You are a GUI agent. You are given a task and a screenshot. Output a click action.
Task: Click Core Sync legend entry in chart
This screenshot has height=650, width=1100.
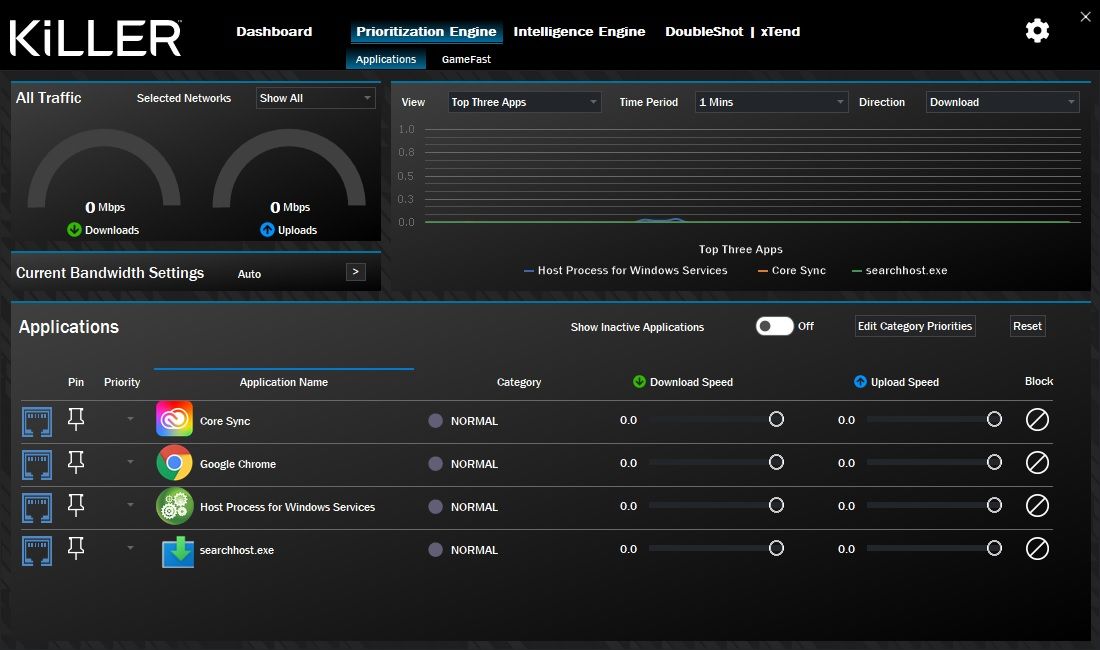coord(791,271)
